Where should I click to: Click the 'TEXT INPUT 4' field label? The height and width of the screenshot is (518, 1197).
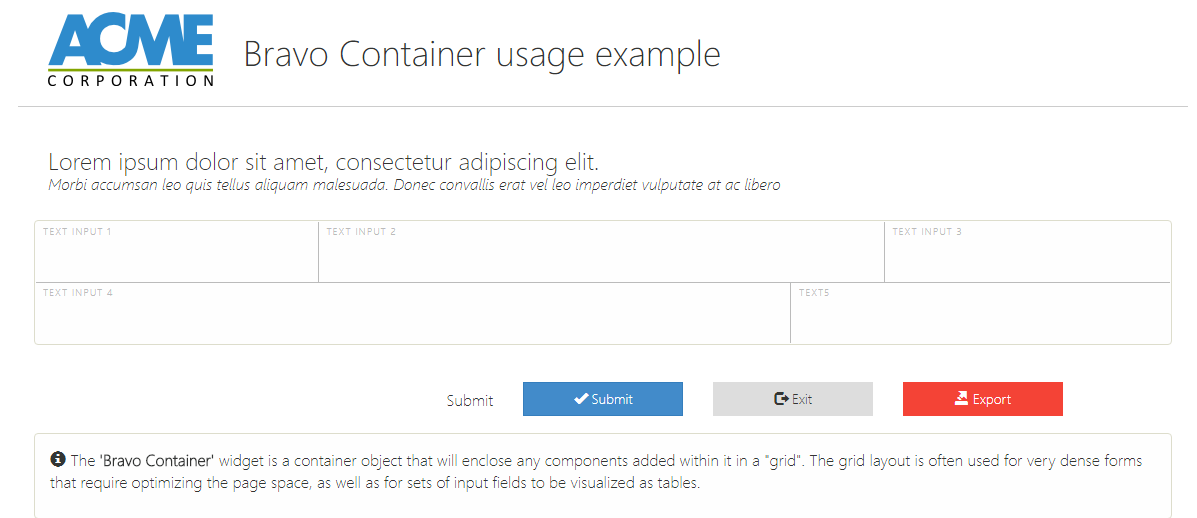click(78, 293)
